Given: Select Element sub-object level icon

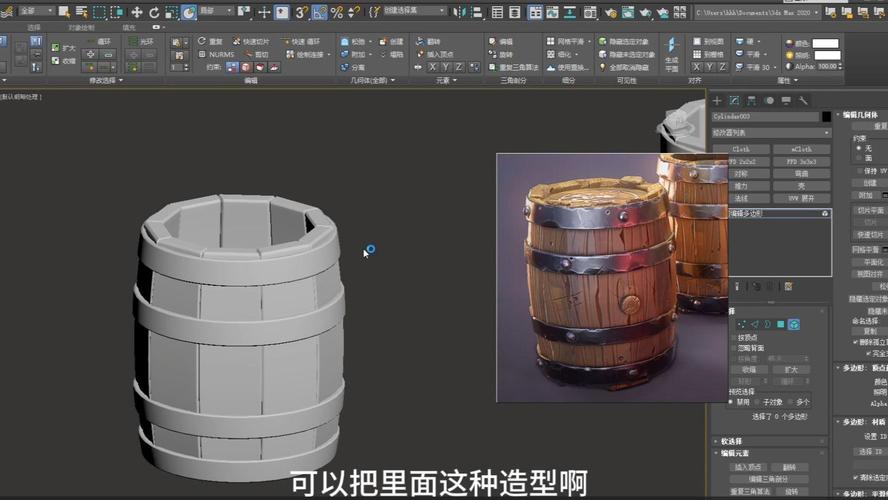Looking at the screenshot, I should (794, 324).
